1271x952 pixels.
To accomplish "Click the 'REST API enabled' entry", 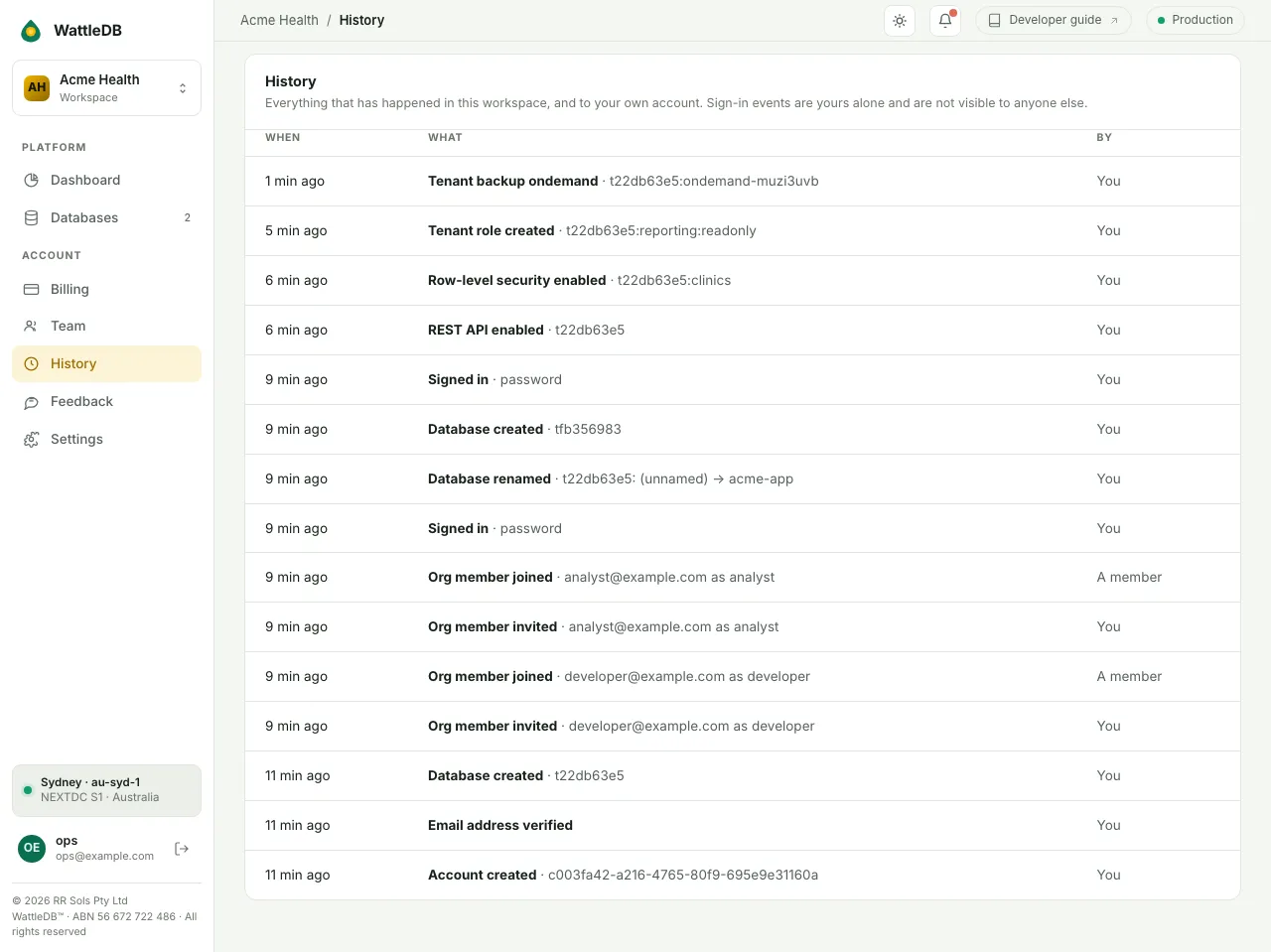I will 743,330.
